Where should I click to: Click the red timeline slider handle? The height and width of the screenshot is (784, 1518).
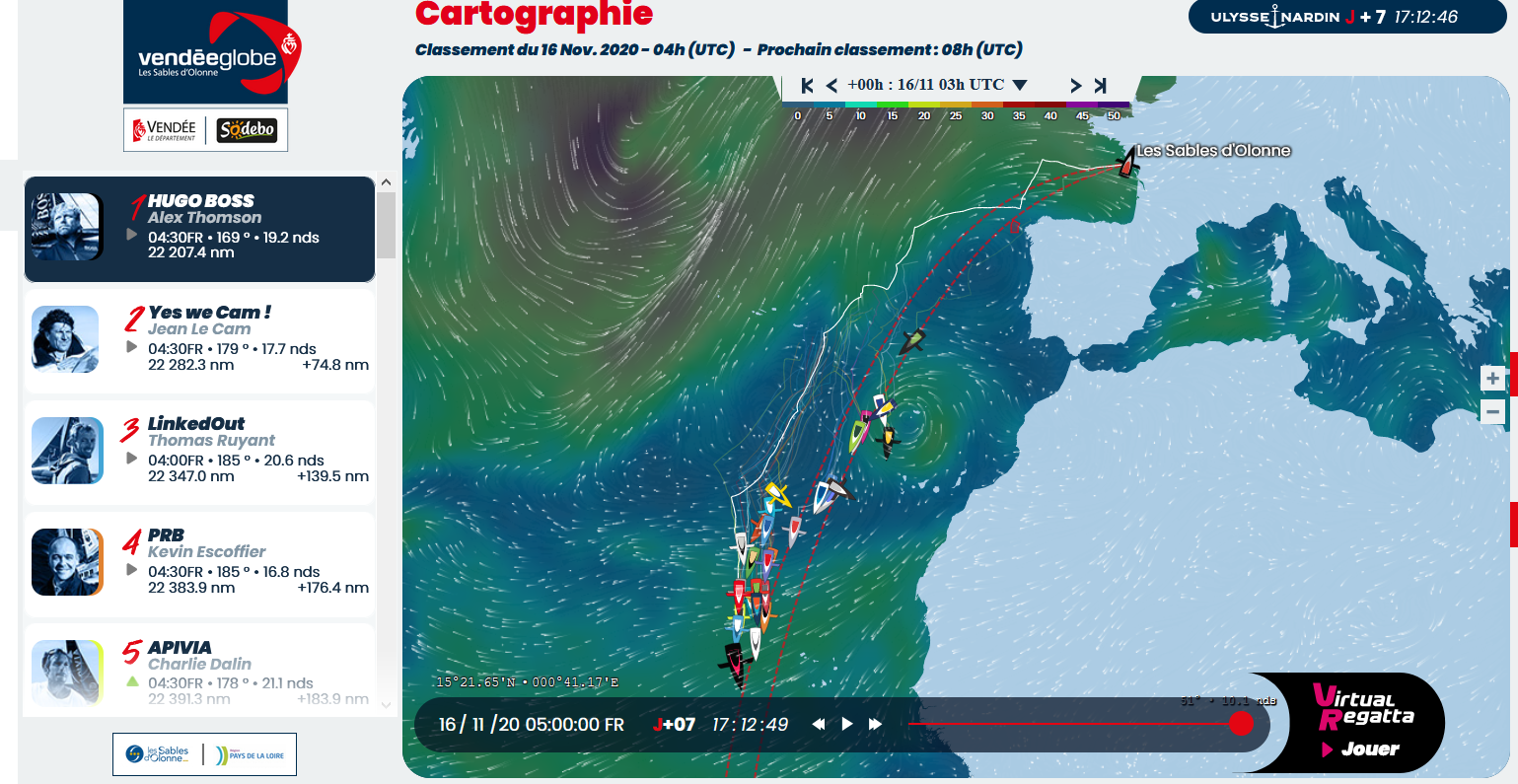(x=1241, y=724)
